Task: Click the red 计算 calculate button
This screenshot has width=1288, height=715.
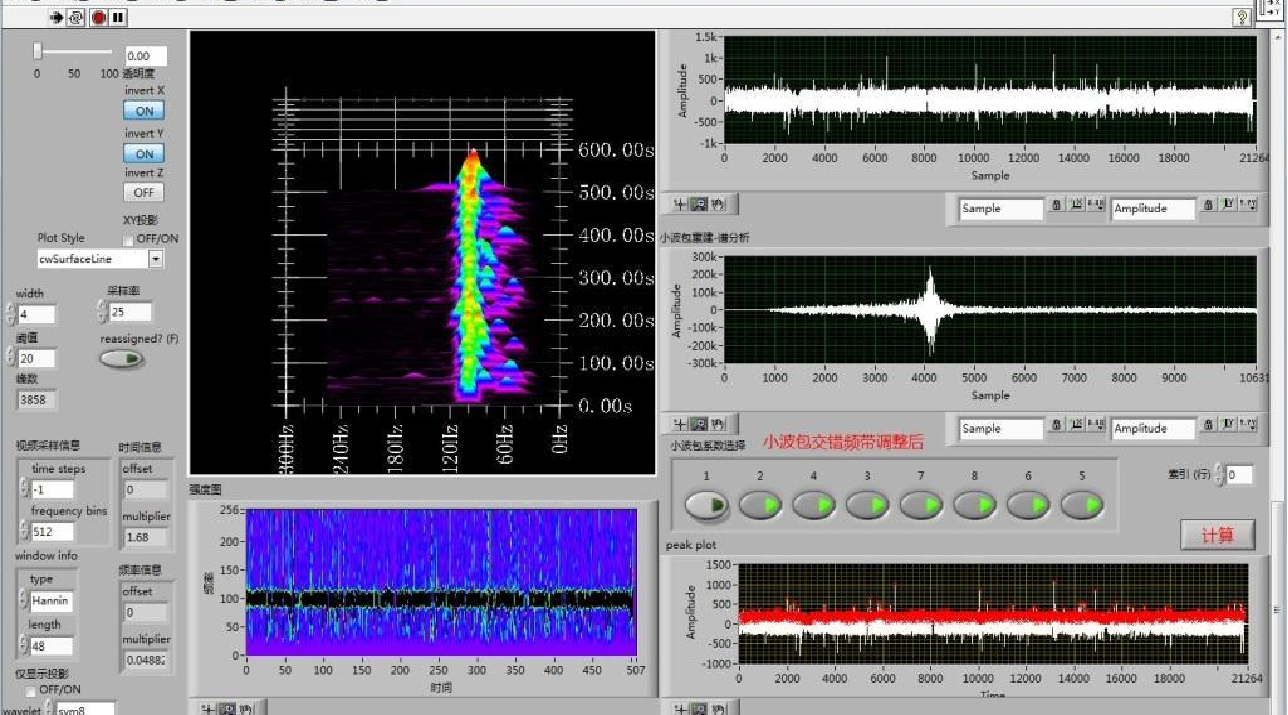Action: [x=1217, y=535]
